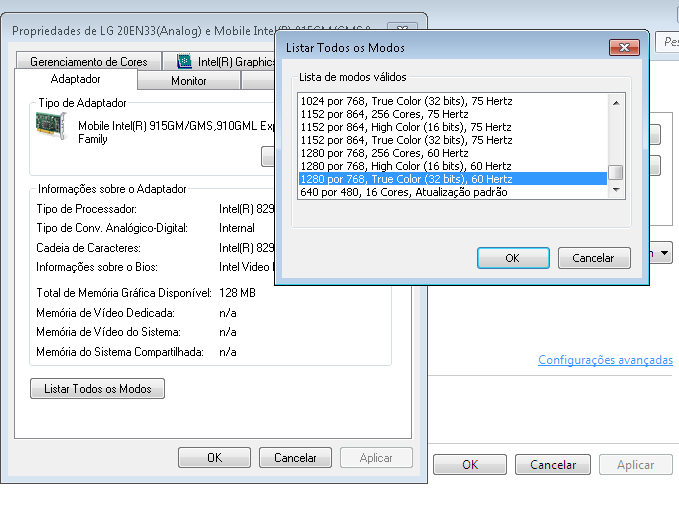
Task: Click the 128 MB memory value
Action: (x=237, y=293)
